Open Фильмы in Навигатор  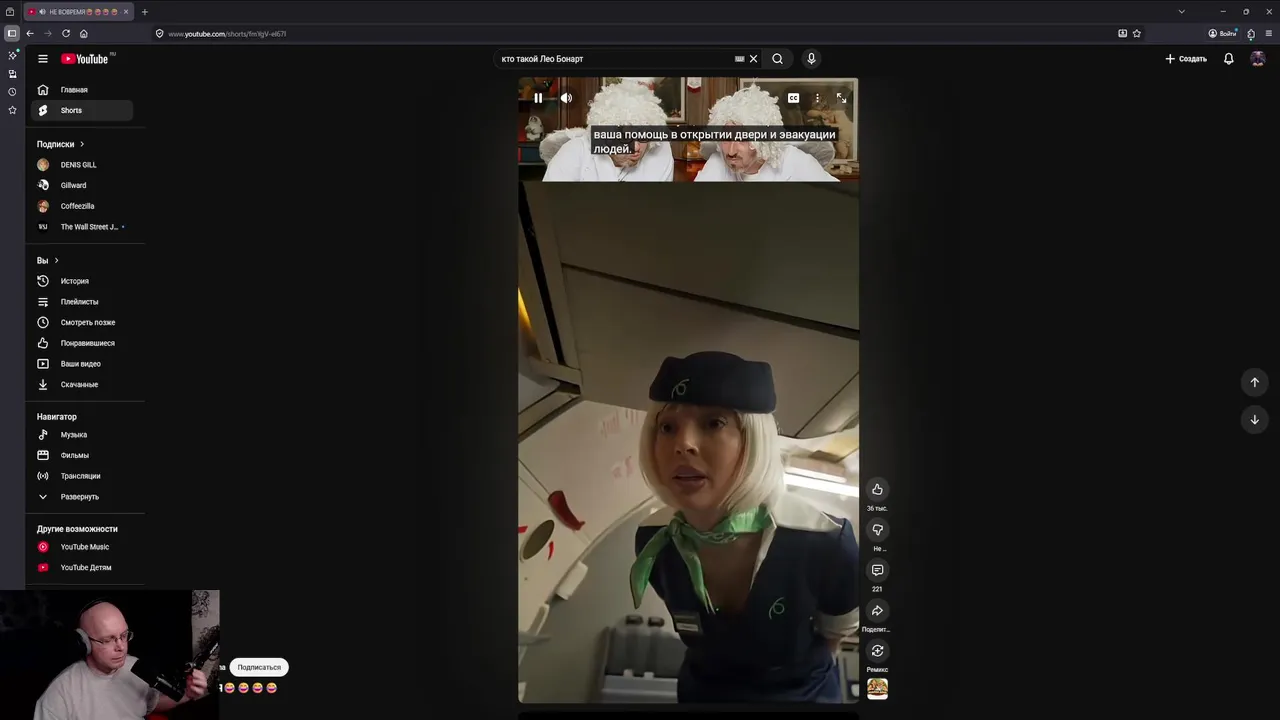tap(82, 455)
